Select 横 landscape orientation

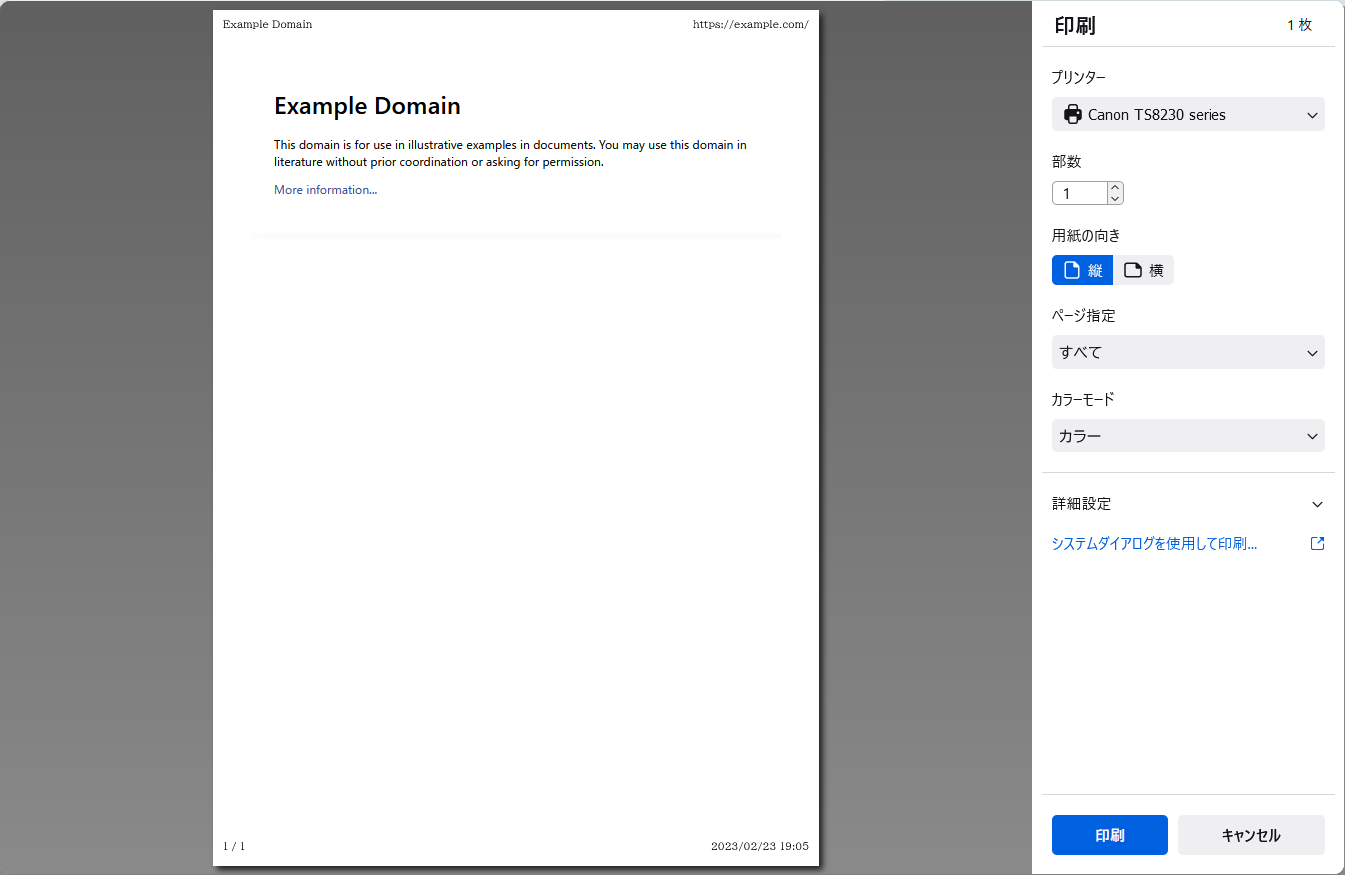point(1143,270)
